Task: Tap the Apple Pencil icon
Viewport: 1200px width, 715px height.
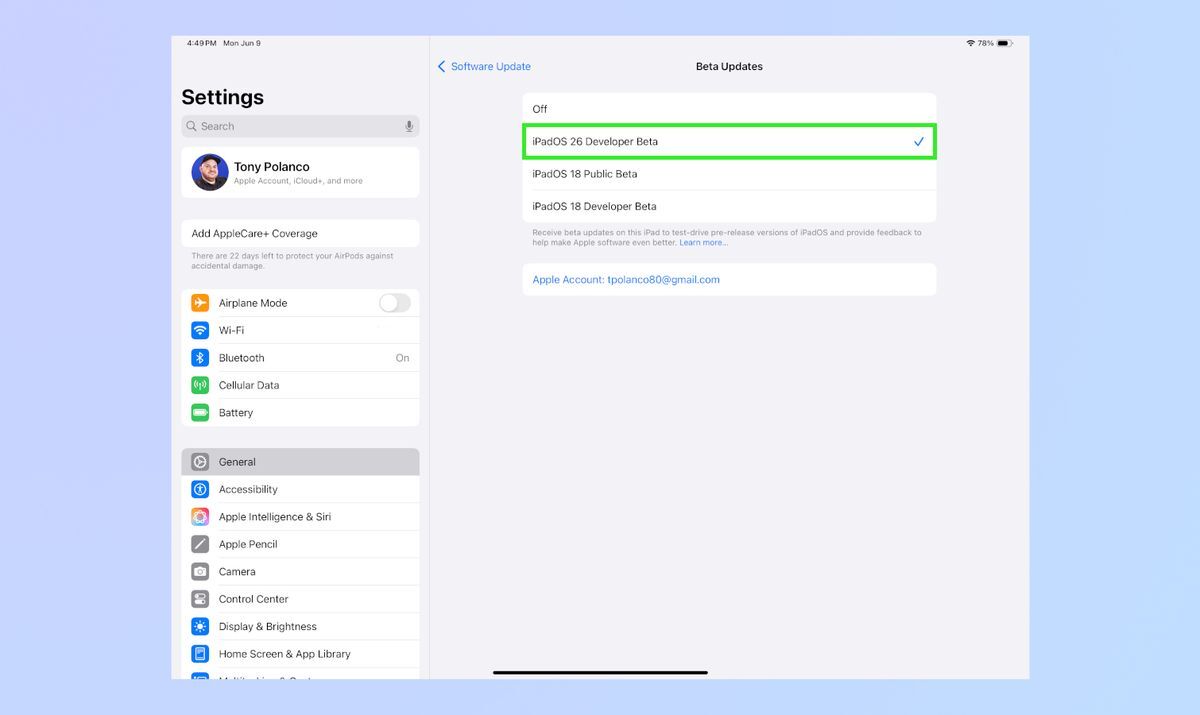Action: point(200,544)
